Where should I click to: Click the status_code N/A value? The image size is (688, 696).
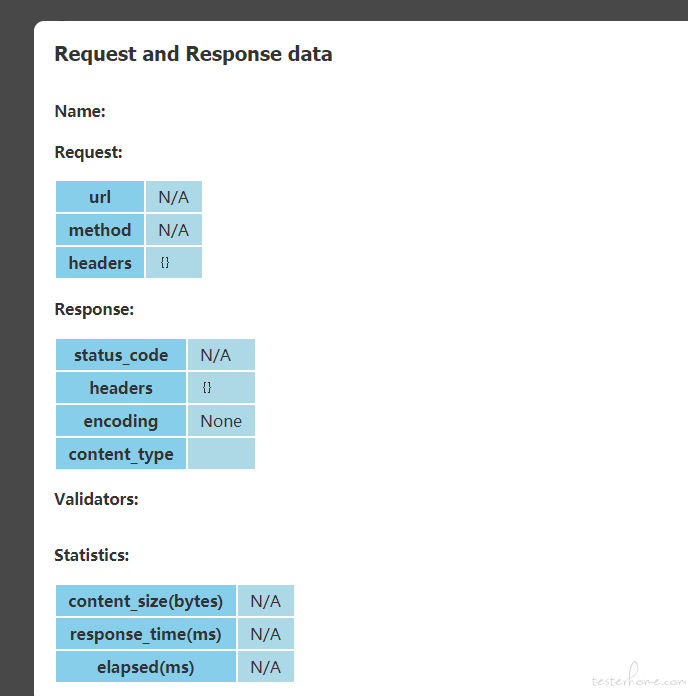pyautogui.click(x=221, y=355)
